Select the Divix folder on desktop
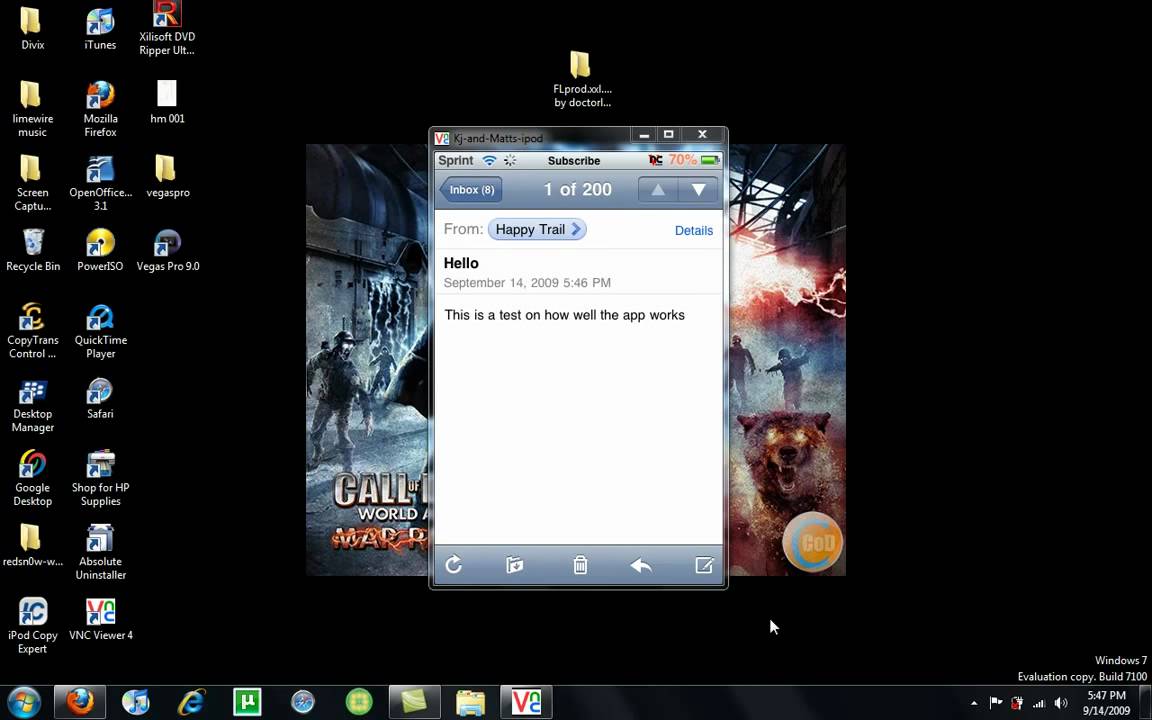 32,28
